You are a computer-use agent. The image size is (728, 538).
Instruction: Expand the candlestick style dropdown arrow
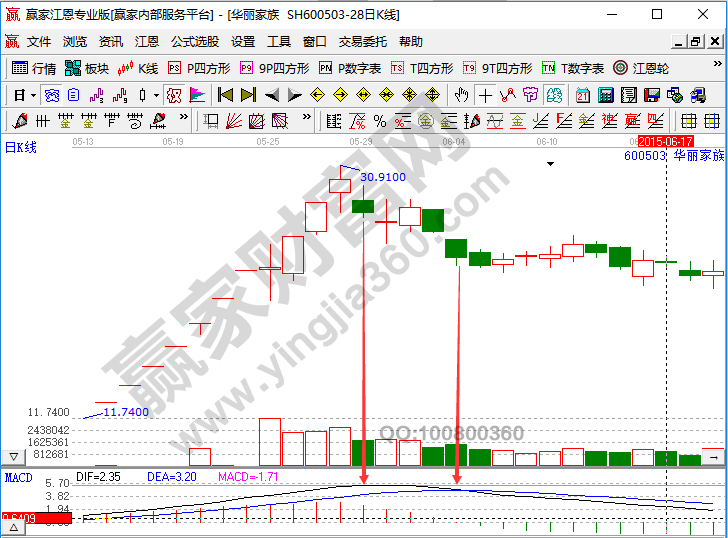(155, 95)
